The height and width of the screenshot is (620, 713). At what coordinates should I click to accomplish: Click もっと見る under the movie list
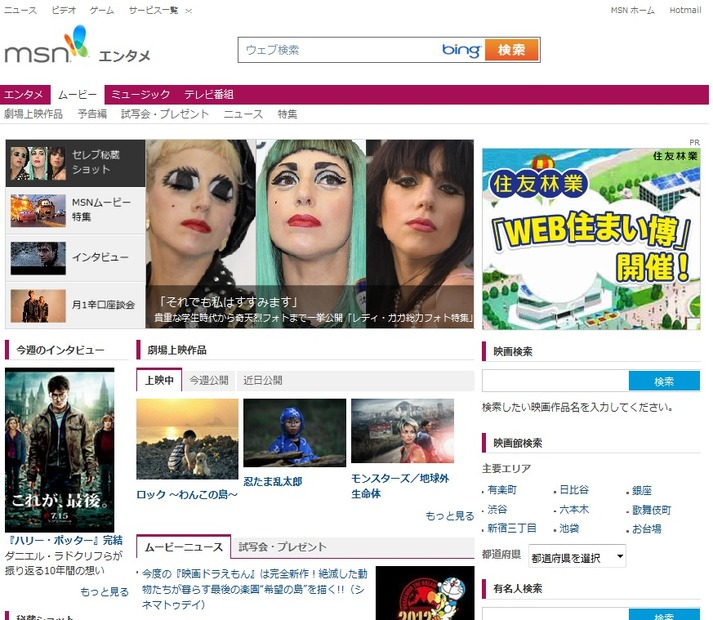click(450, 516)
